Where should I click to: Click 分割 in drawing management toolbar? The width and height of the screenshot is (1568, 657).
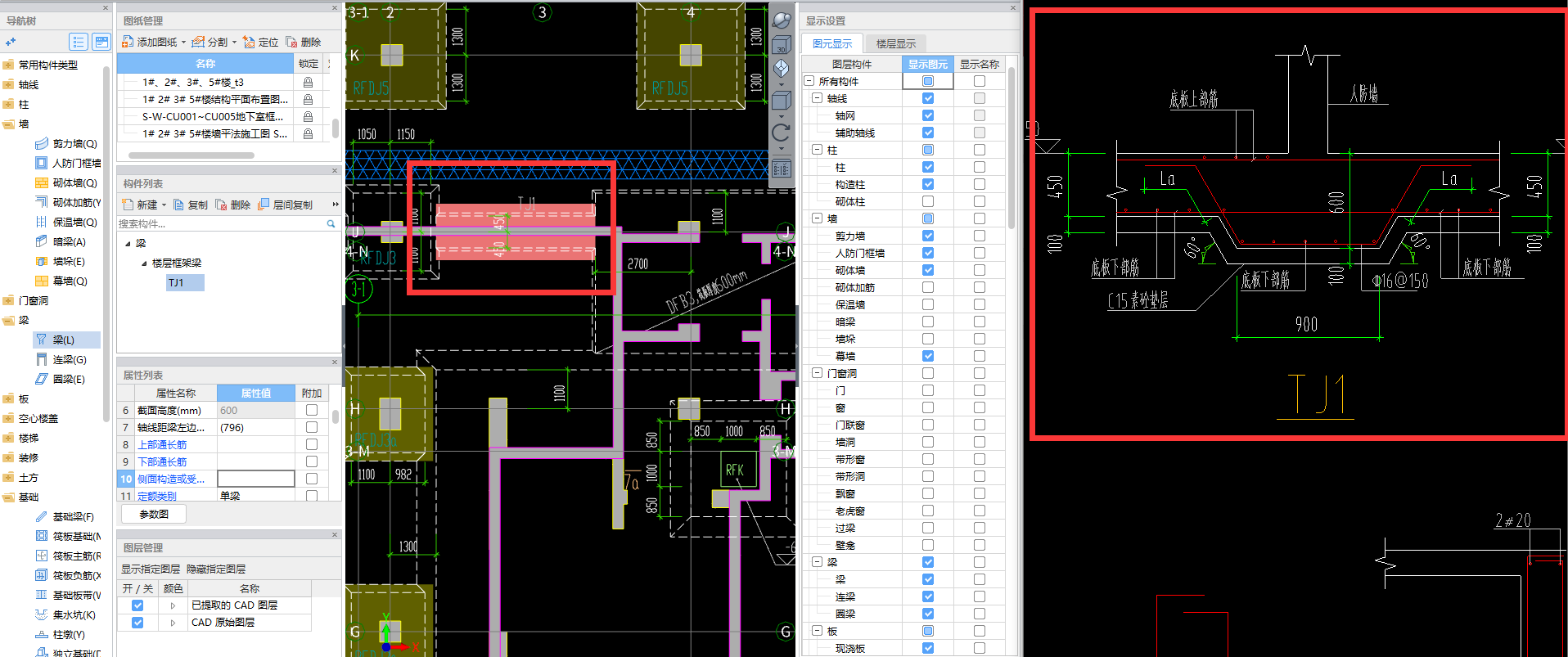210,42
